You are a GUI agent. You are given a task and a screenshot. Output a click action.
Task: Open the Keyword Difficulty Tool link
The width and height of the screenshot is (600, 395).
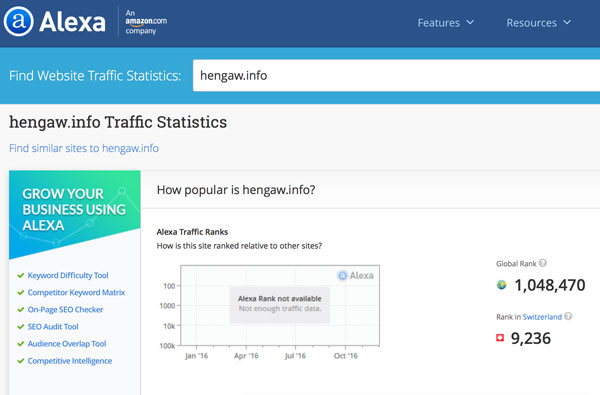click(68, 275)
